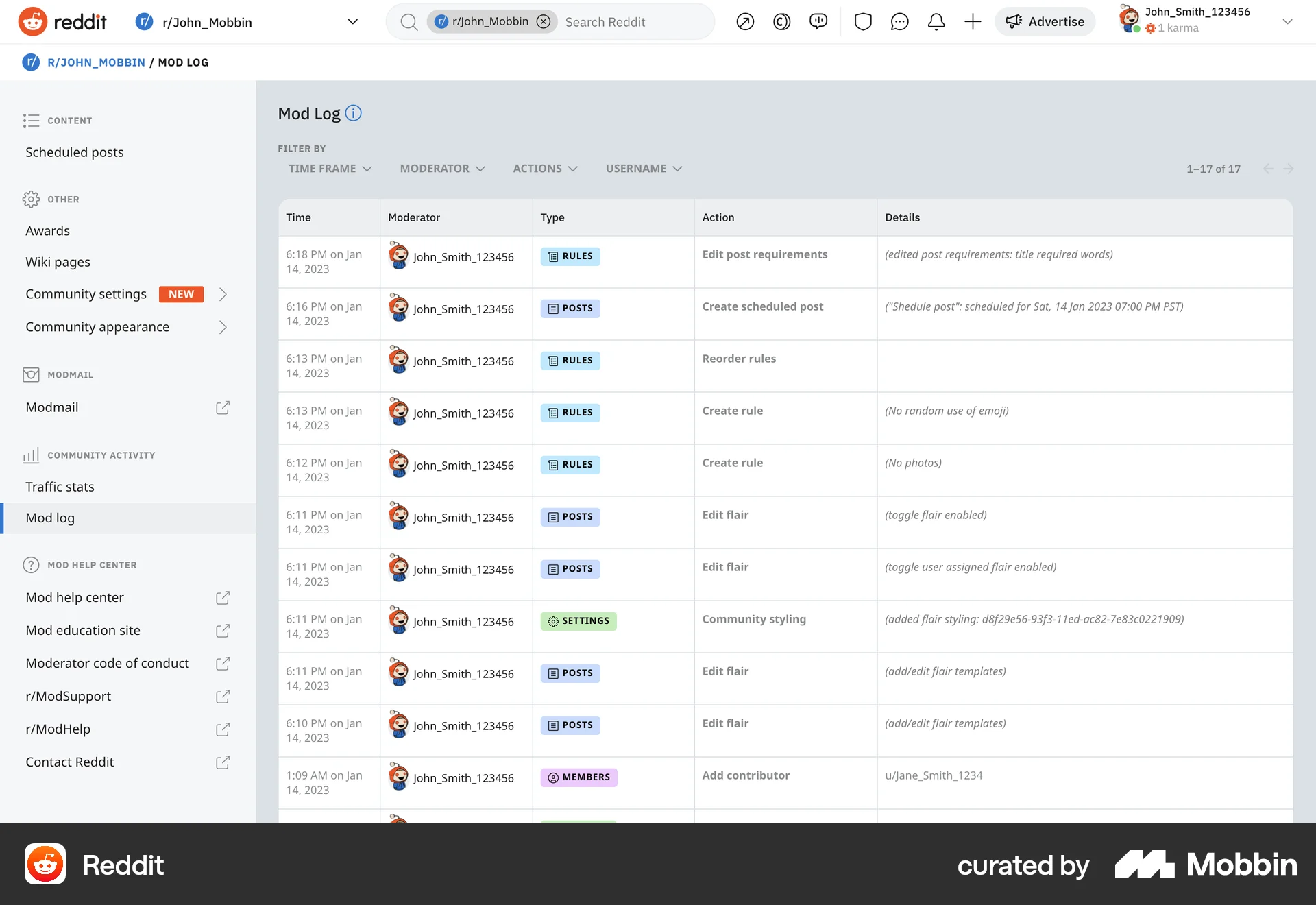Click the search magnifying glass icon
This screenshot has width=1316, height=905.
point(409,21)
